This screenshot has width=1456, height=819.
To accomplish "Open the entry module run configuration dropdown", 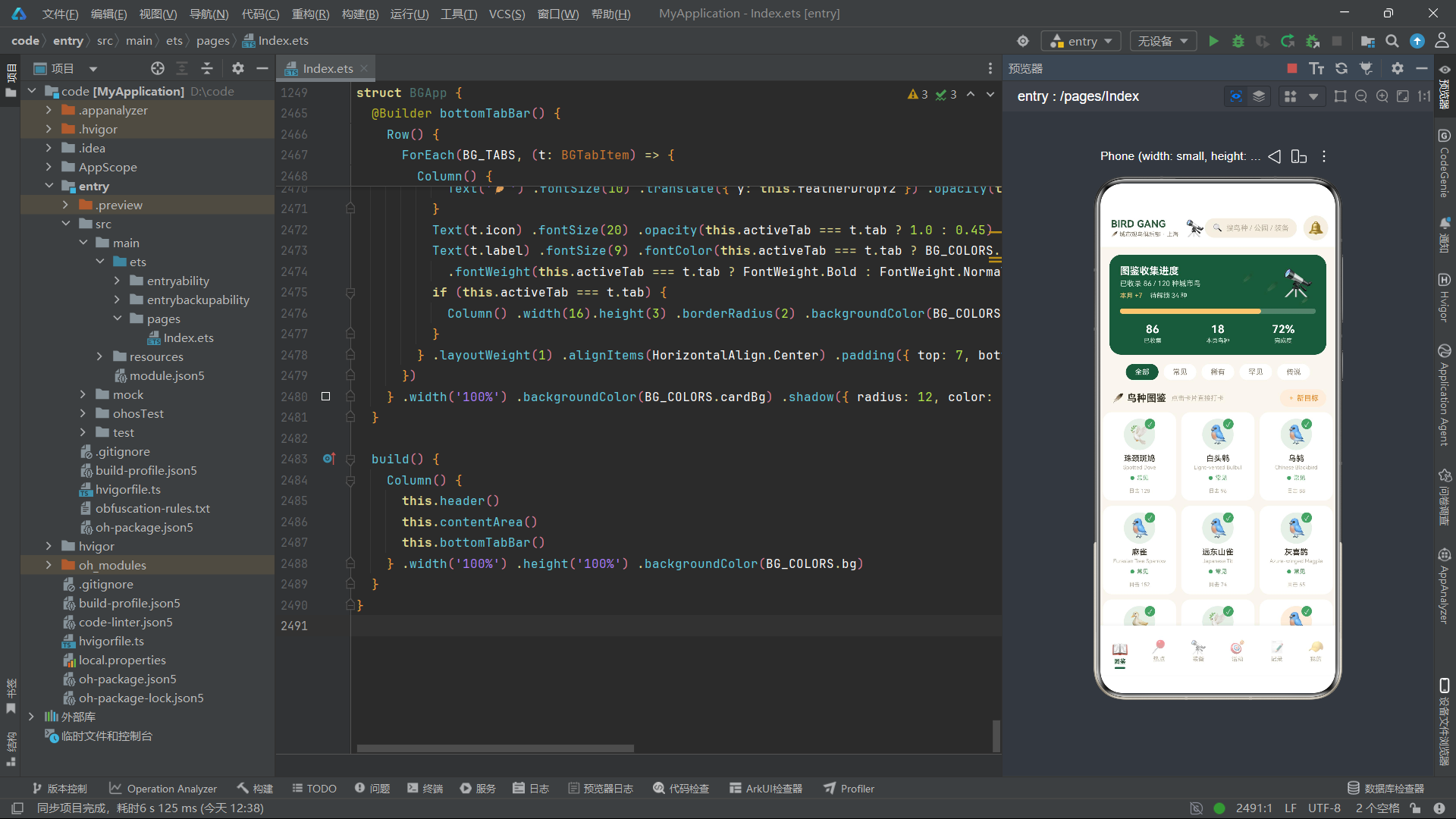I will (1081, 41).
